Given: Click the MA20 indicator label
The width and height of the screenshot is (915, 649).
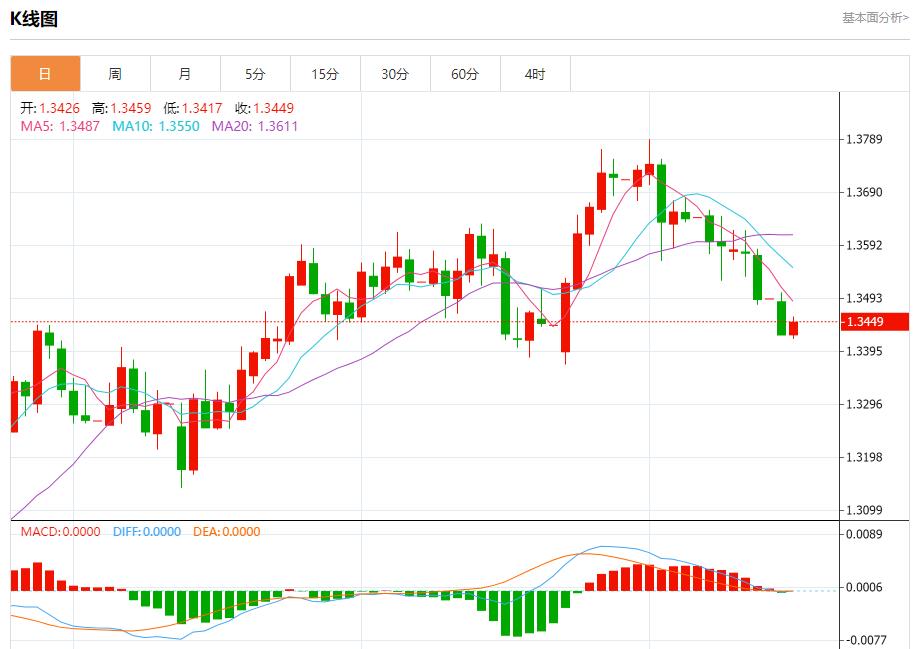Looking at the screenshot, I should (254, 126).
